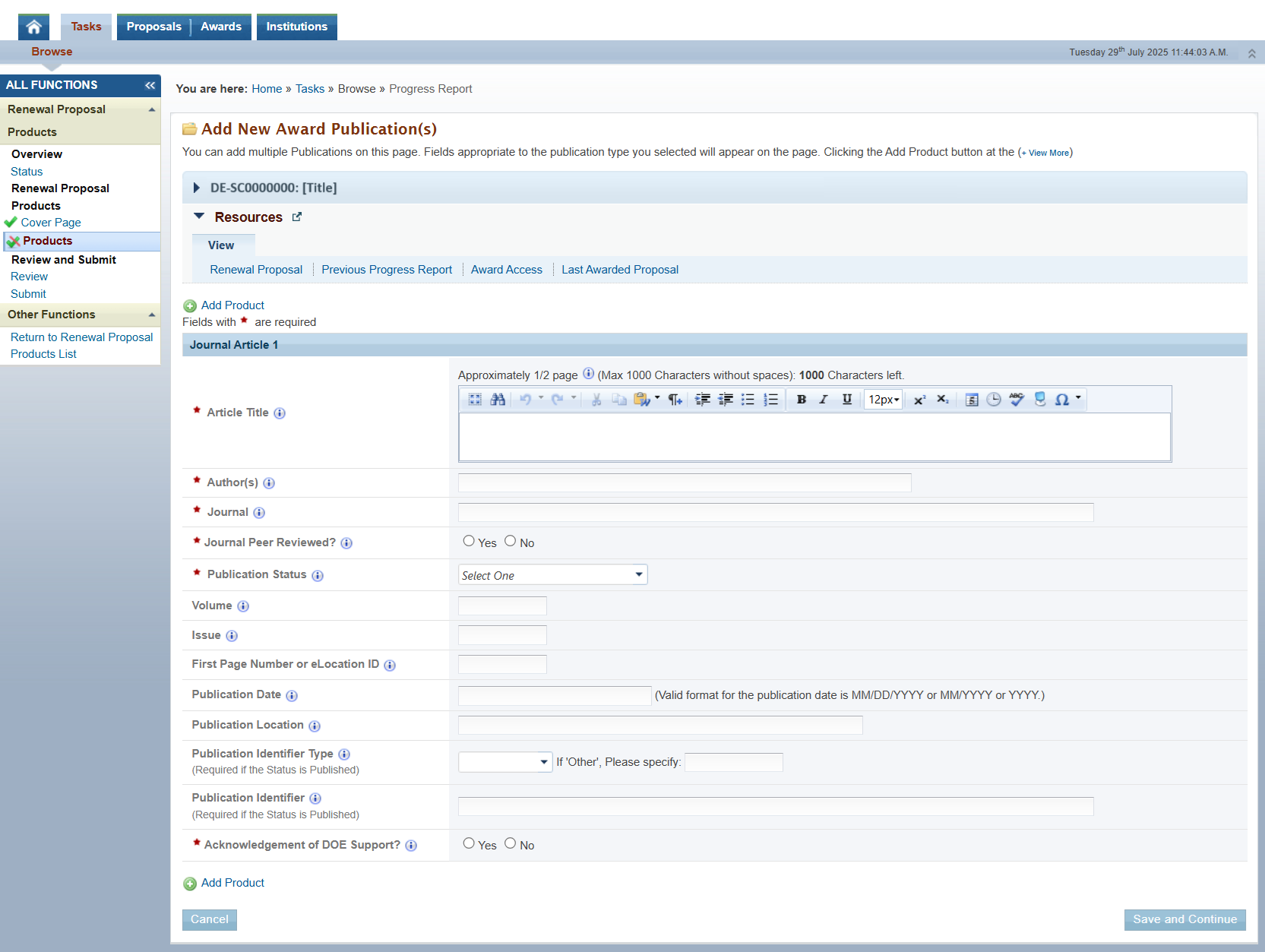Open the Publication Status dropdown

click(552, 575)
